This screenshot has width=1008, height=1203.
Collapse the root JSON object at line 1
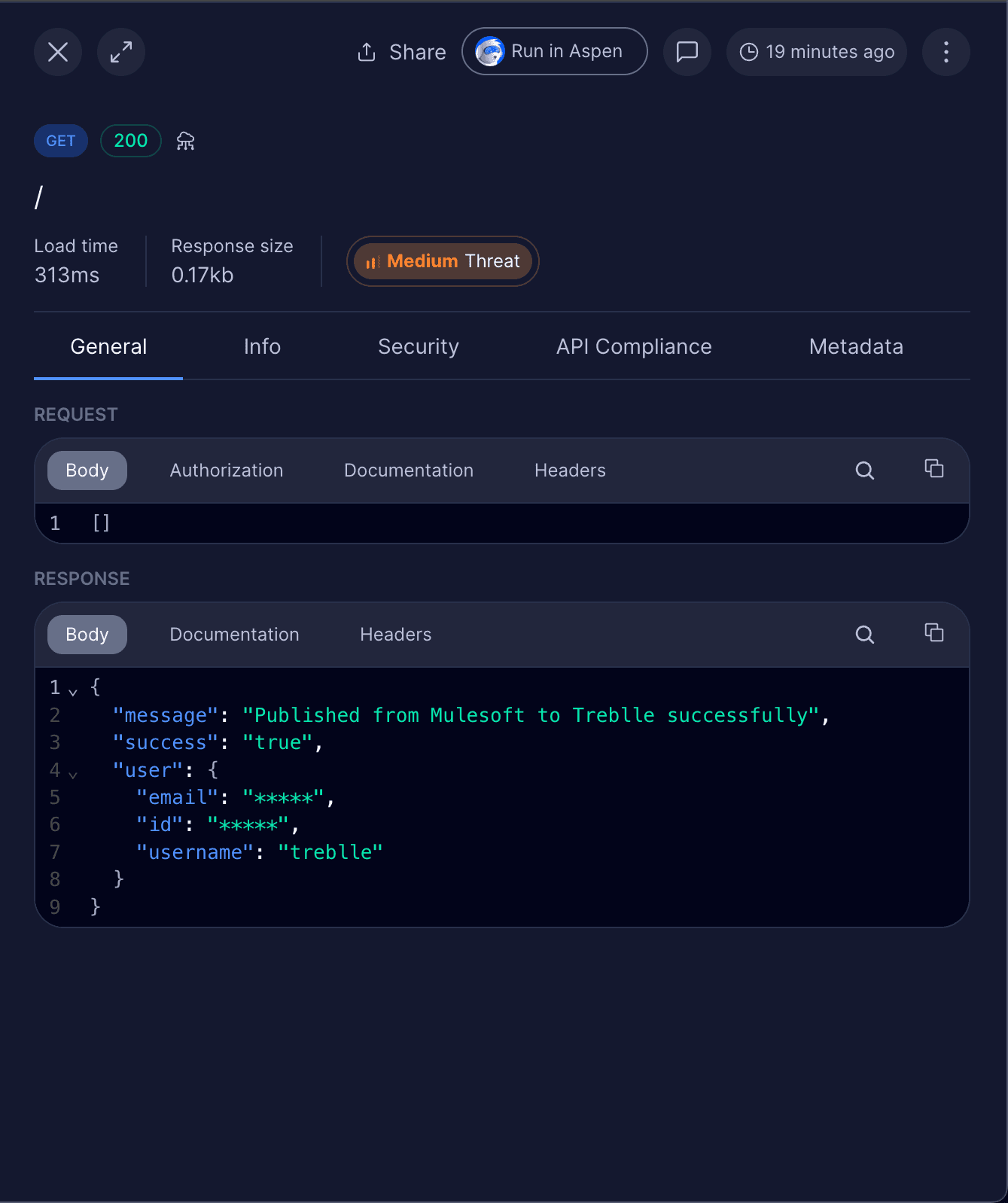point(73,691)
